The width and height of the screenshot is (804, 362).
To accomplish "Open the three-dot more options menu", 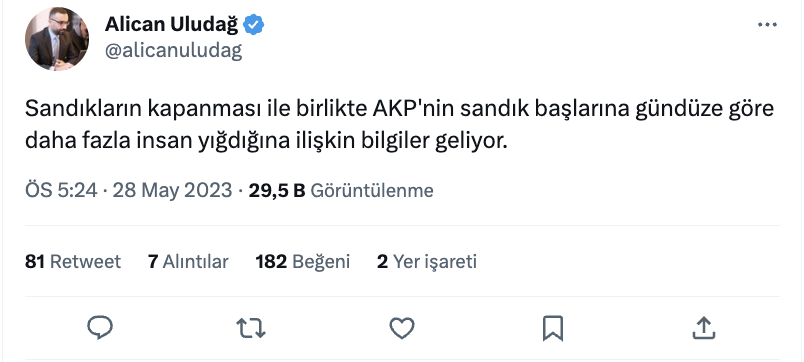I will (767, 25).
